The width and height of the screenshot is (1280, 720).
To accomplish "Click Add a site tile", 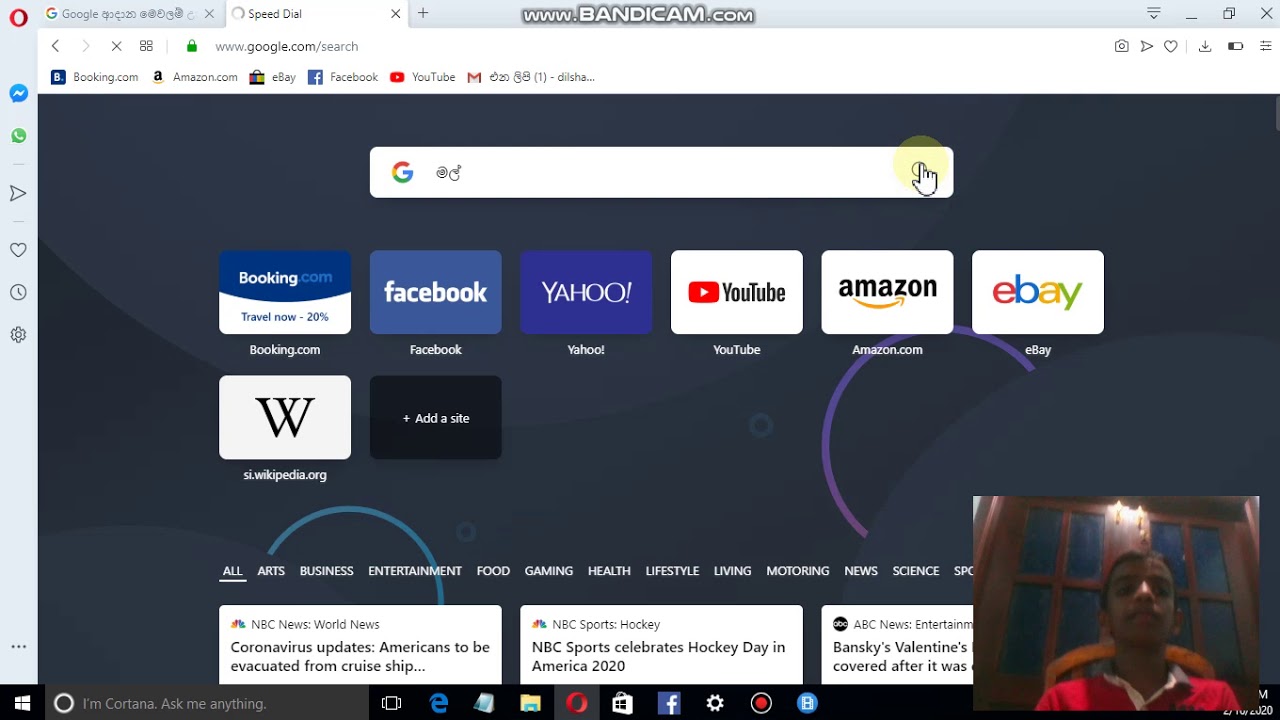I will [436, 417].
